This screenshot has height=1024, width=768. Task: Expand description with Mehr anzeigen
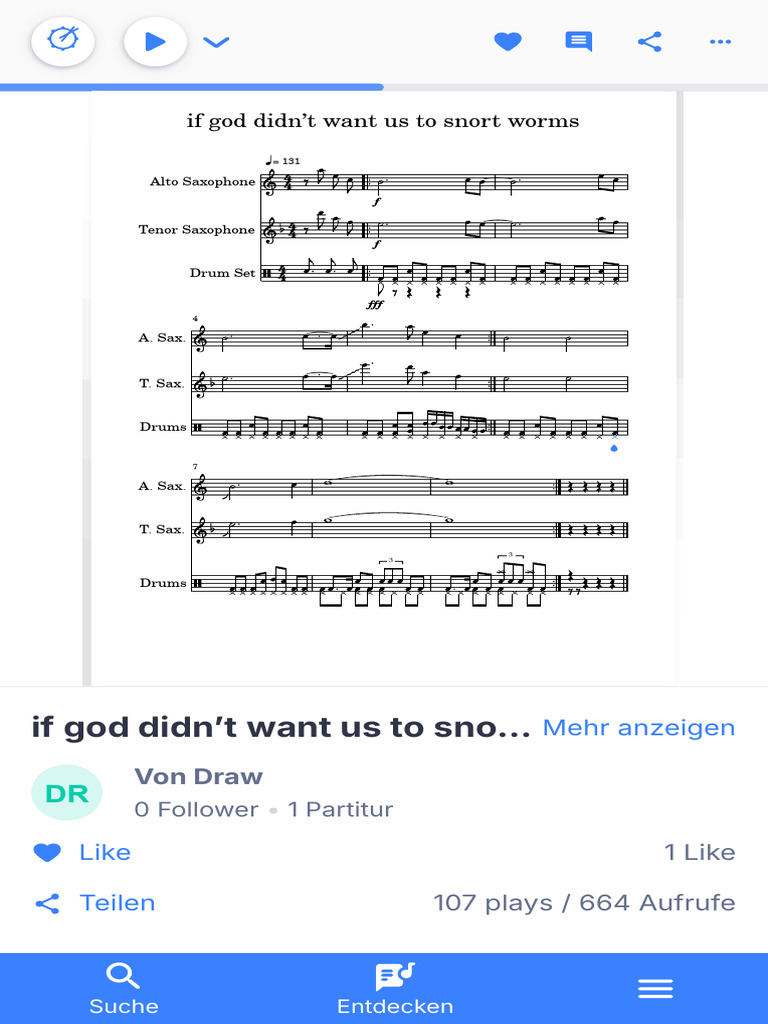point(638,727)
